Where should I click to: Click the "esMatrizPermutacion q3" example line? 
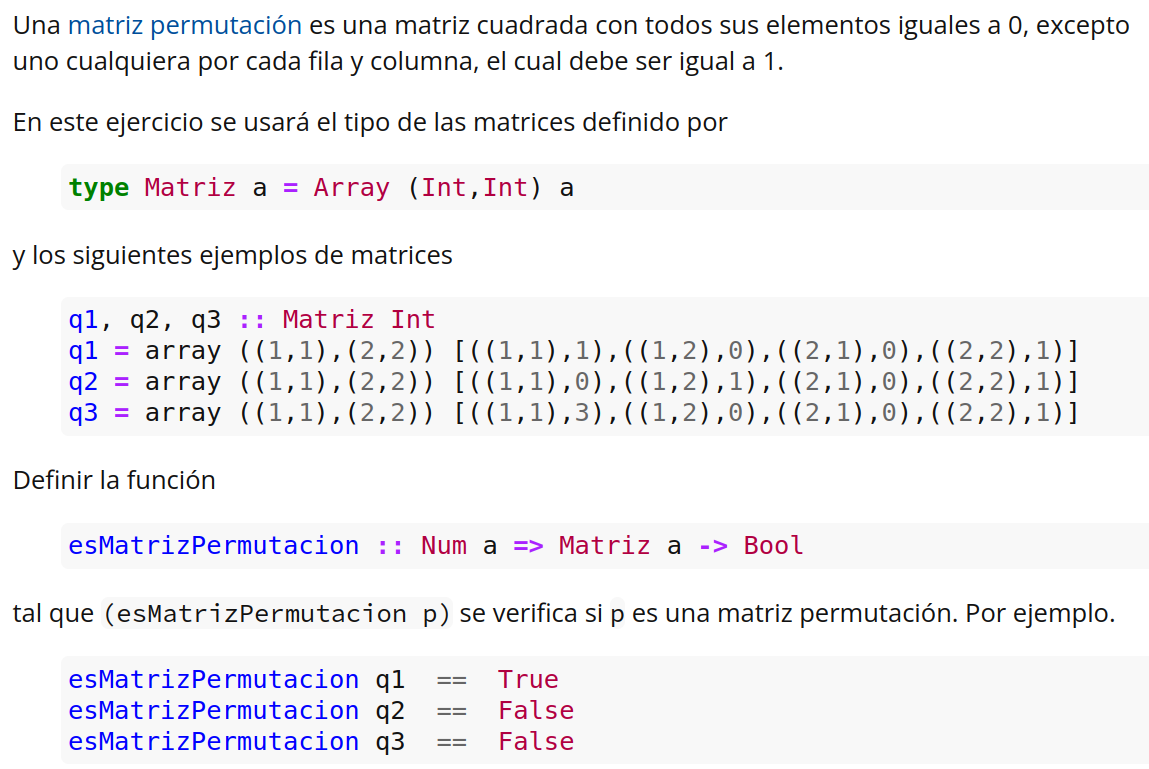tap(236, 742)
